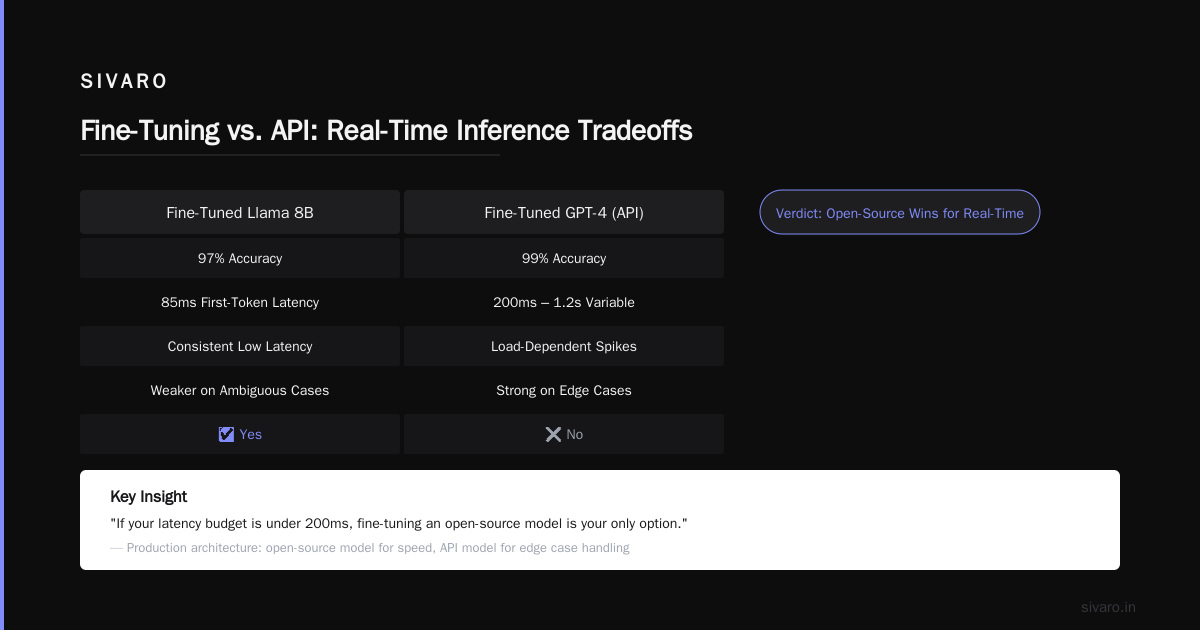Click the Key Insight heading
This screenshot has height=630, width=1200.
pos(148,496)
